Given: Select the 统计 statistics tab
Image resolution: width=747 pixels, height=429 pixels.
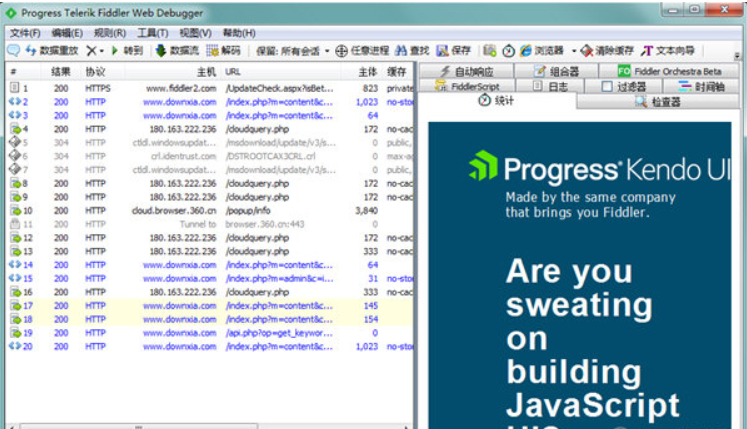Looking at the screenshot, I should coord(497,101).
